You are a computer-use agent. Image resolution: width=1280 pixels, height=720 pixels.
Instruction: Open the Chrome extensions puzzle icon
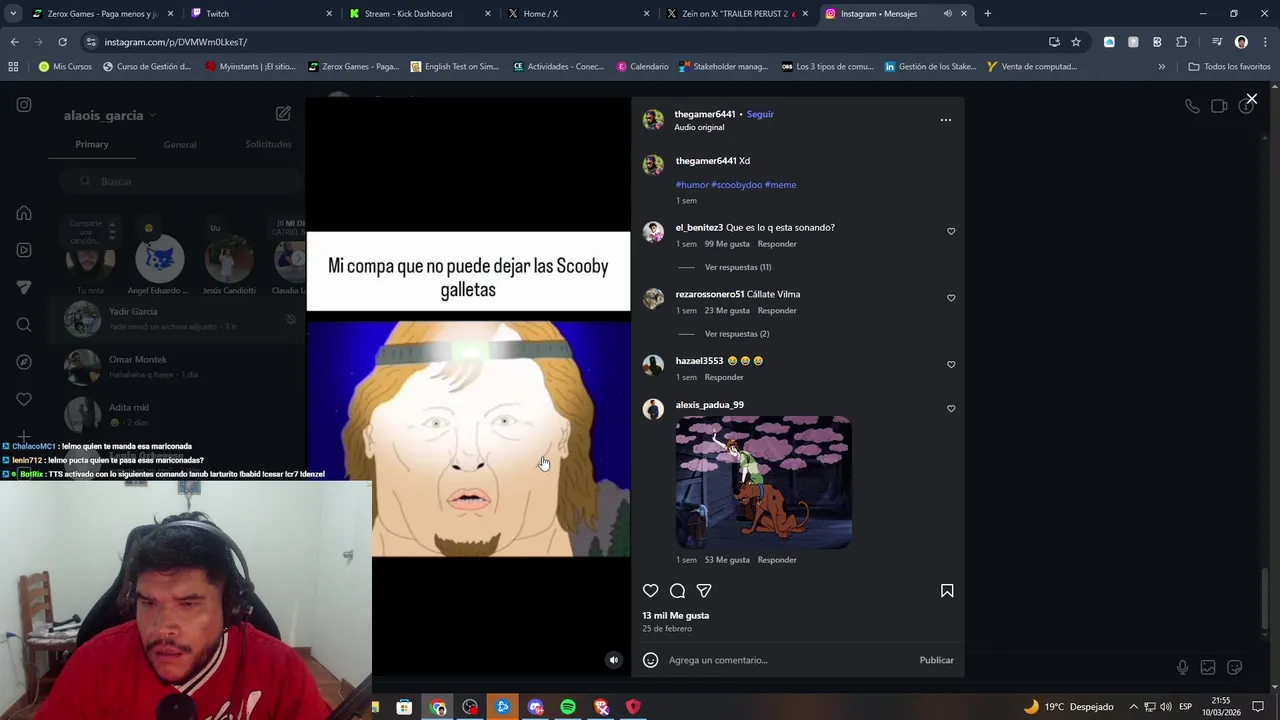coord(1182,42)
